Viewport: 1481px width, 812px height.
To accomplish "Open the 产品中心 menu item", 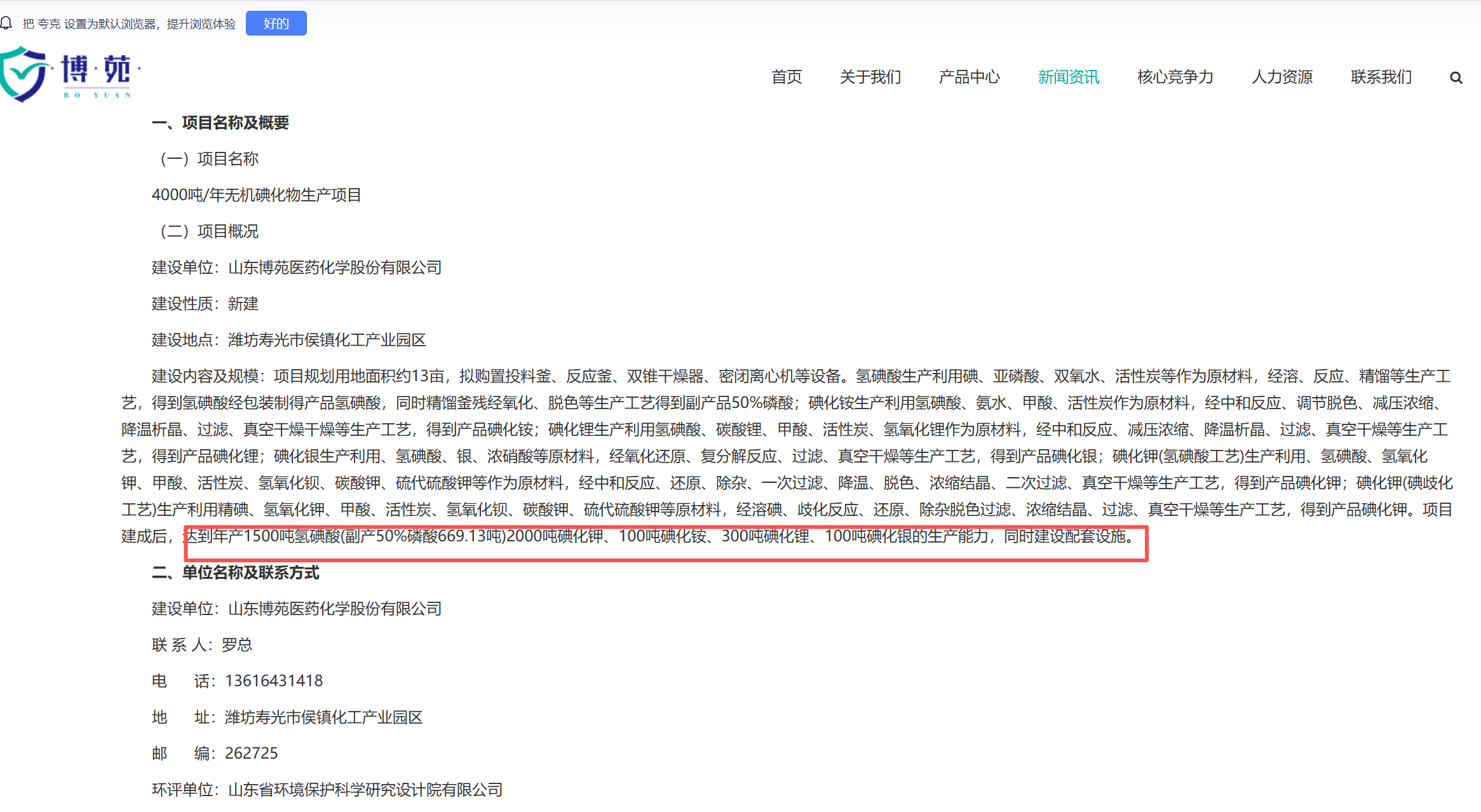I will pyautogui.click(x=970, y=77).
